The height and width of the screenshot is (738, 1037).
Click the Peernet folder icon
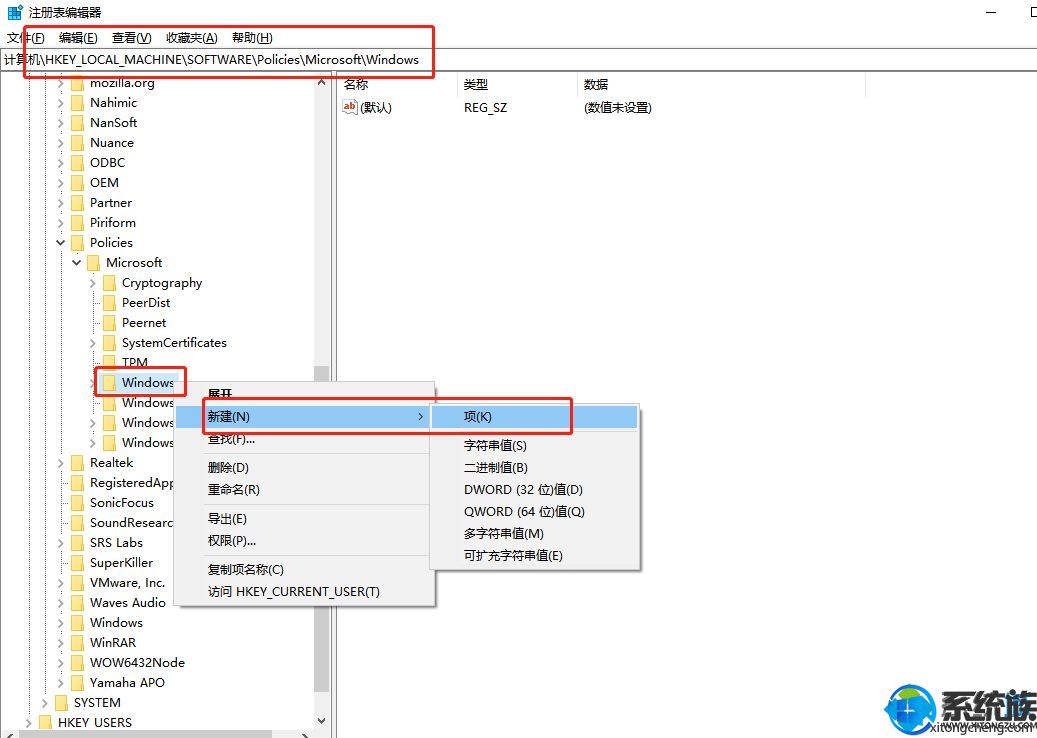pyautogui.click(x=109, y=323)
